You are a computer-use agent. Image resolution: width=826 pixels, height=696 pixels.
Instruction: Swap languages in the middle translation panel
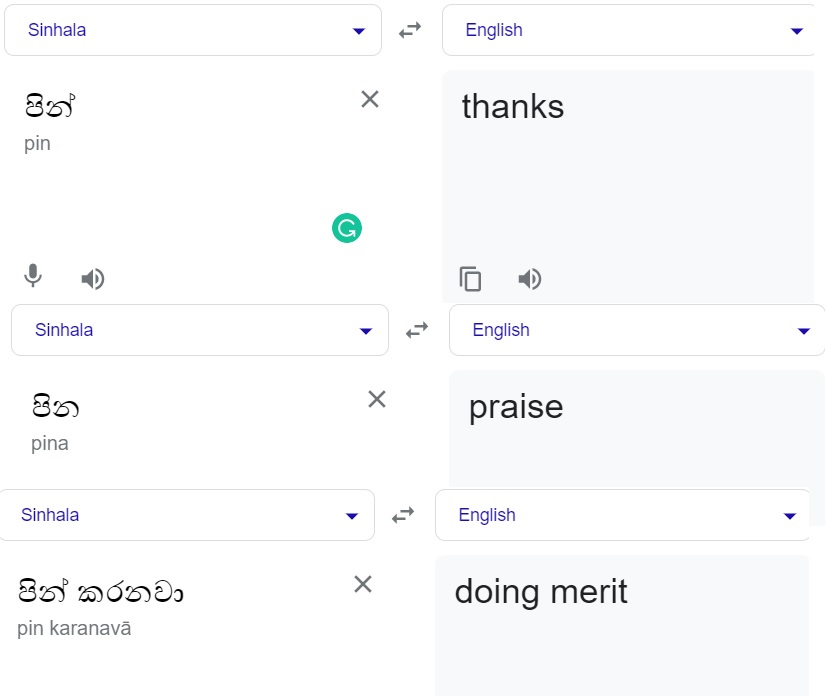[x=417, y=330]
